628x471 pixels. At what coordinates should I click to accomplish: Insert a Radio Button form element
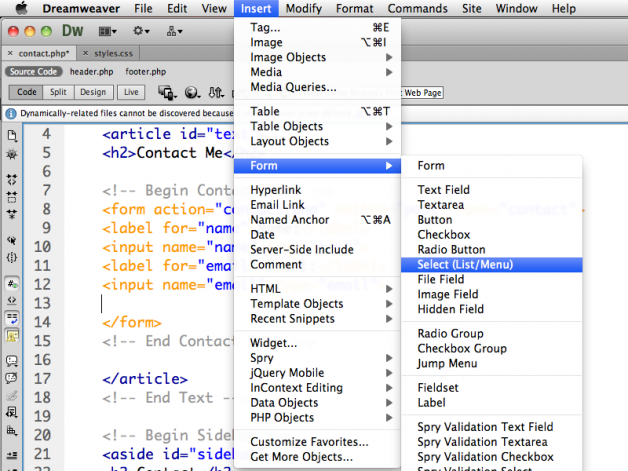pos(492,250)
